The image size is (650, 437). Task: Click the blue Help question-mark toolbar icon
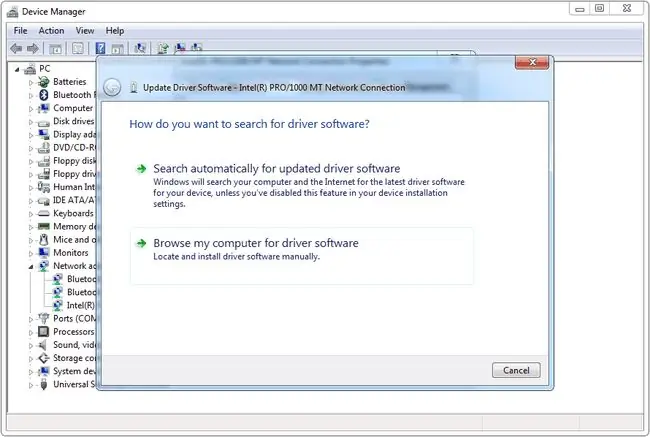pyautogui.click(x=100, y=49)
